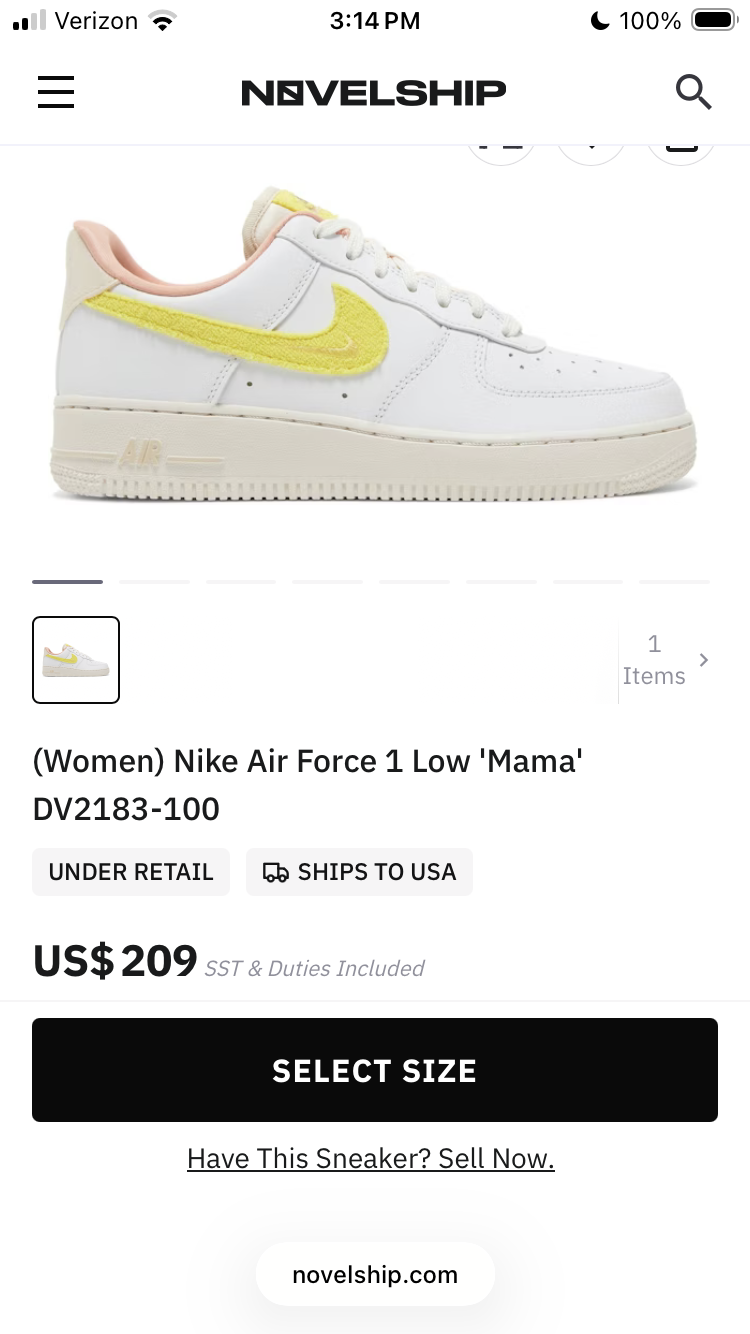
Task: Tap the rightmost circular button above the sneaker
Action: click(x=681, y=150)
